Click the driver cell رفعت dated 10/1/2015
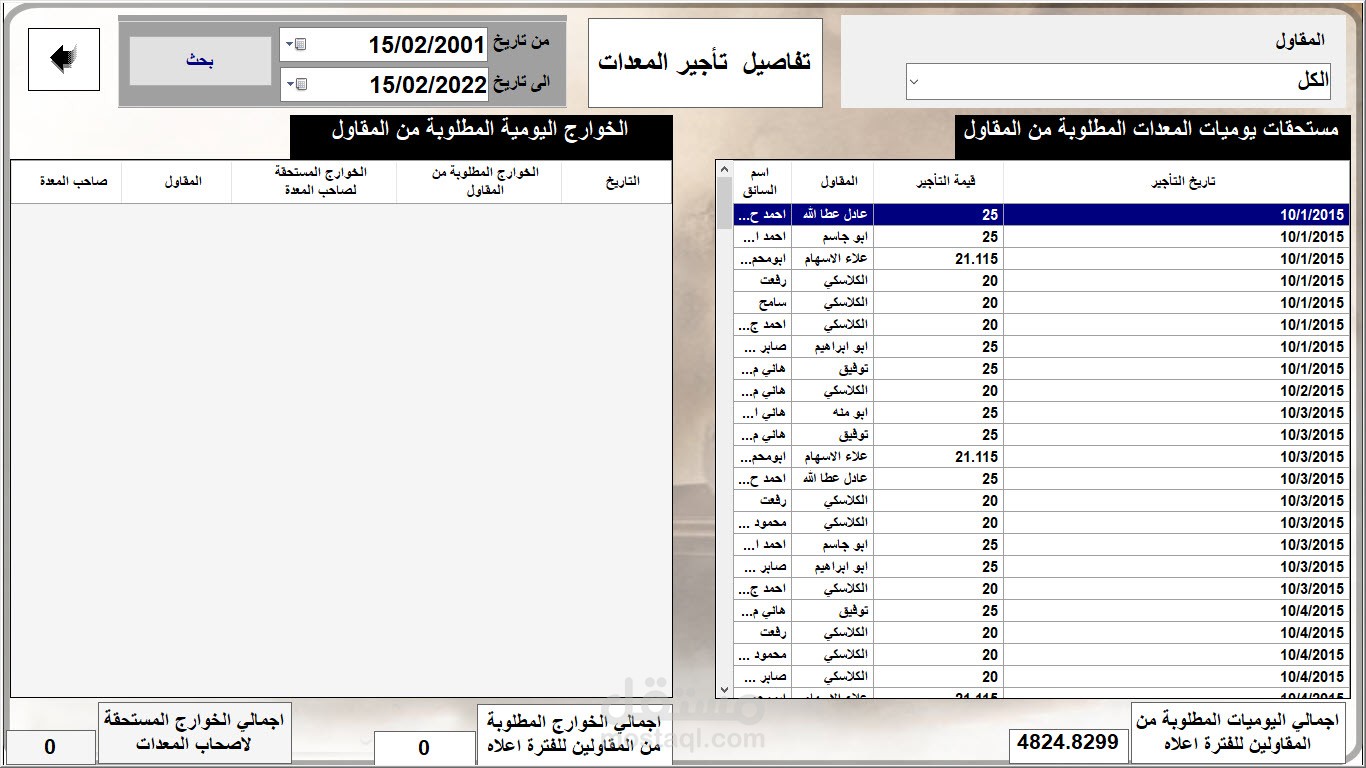This screenshot has height=768, width=1366. pyautogui.click(x=763, y=281)
